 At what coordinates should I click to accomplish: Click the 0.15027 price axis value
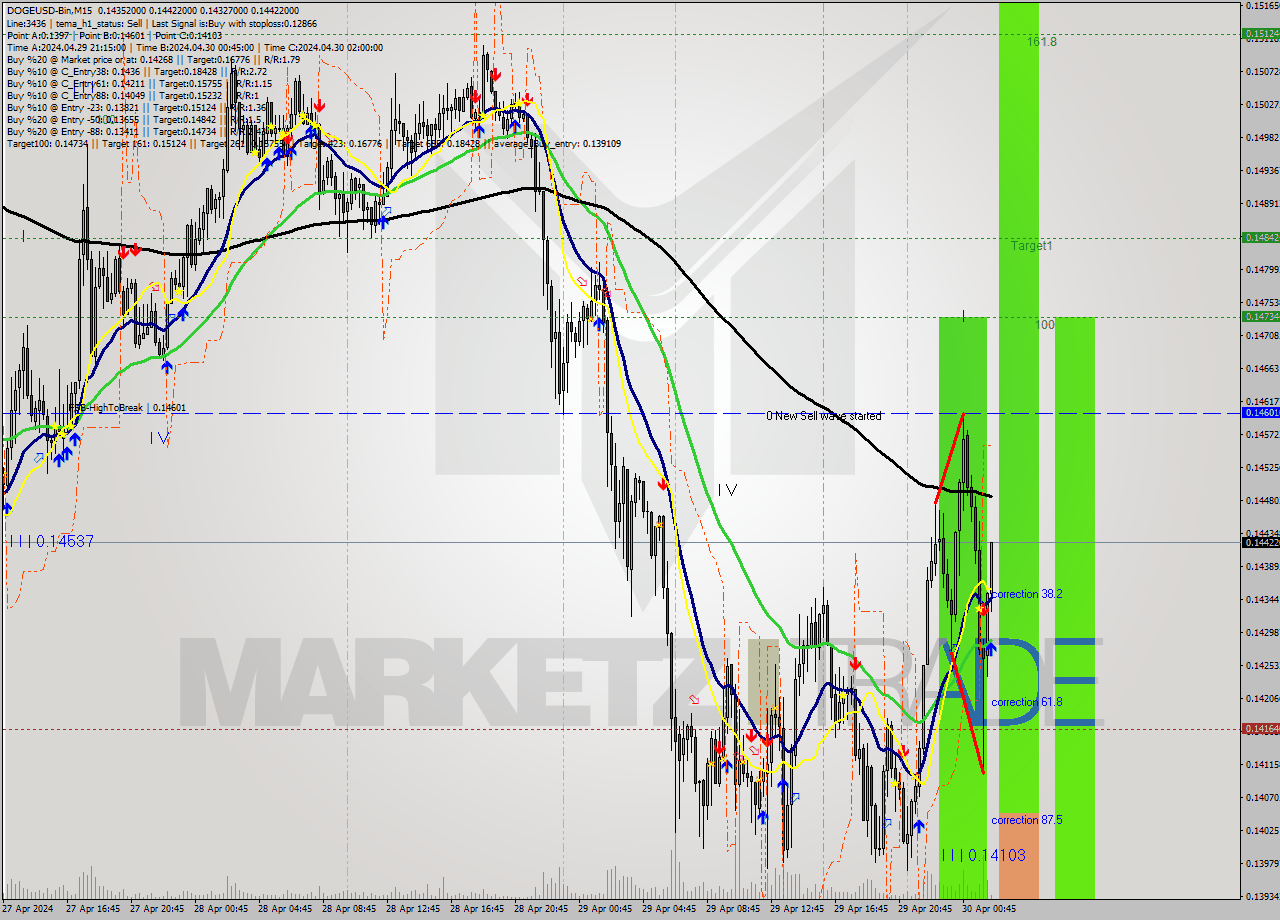coord(1263,104)
